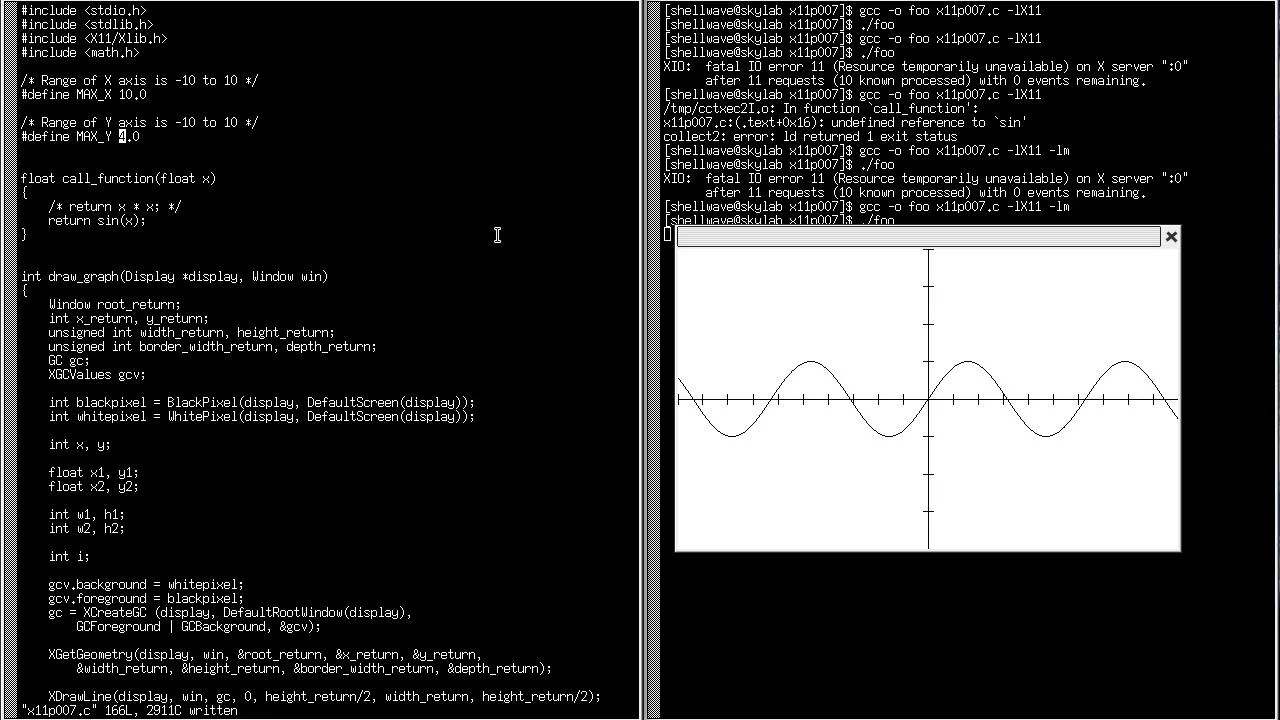Click the line '#include <stdlib.h>'

[x=87, y=25]
